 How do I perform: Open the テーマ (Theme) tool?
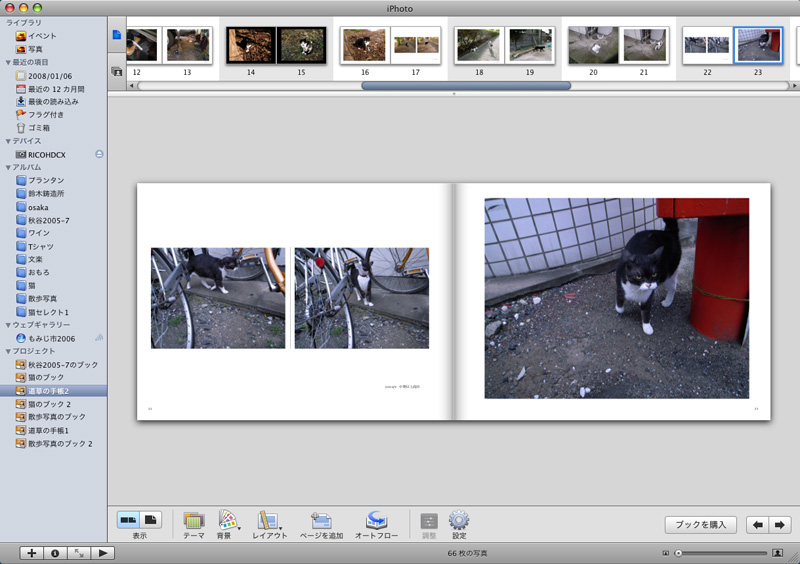pyautogui.click(x=193, y=521)
